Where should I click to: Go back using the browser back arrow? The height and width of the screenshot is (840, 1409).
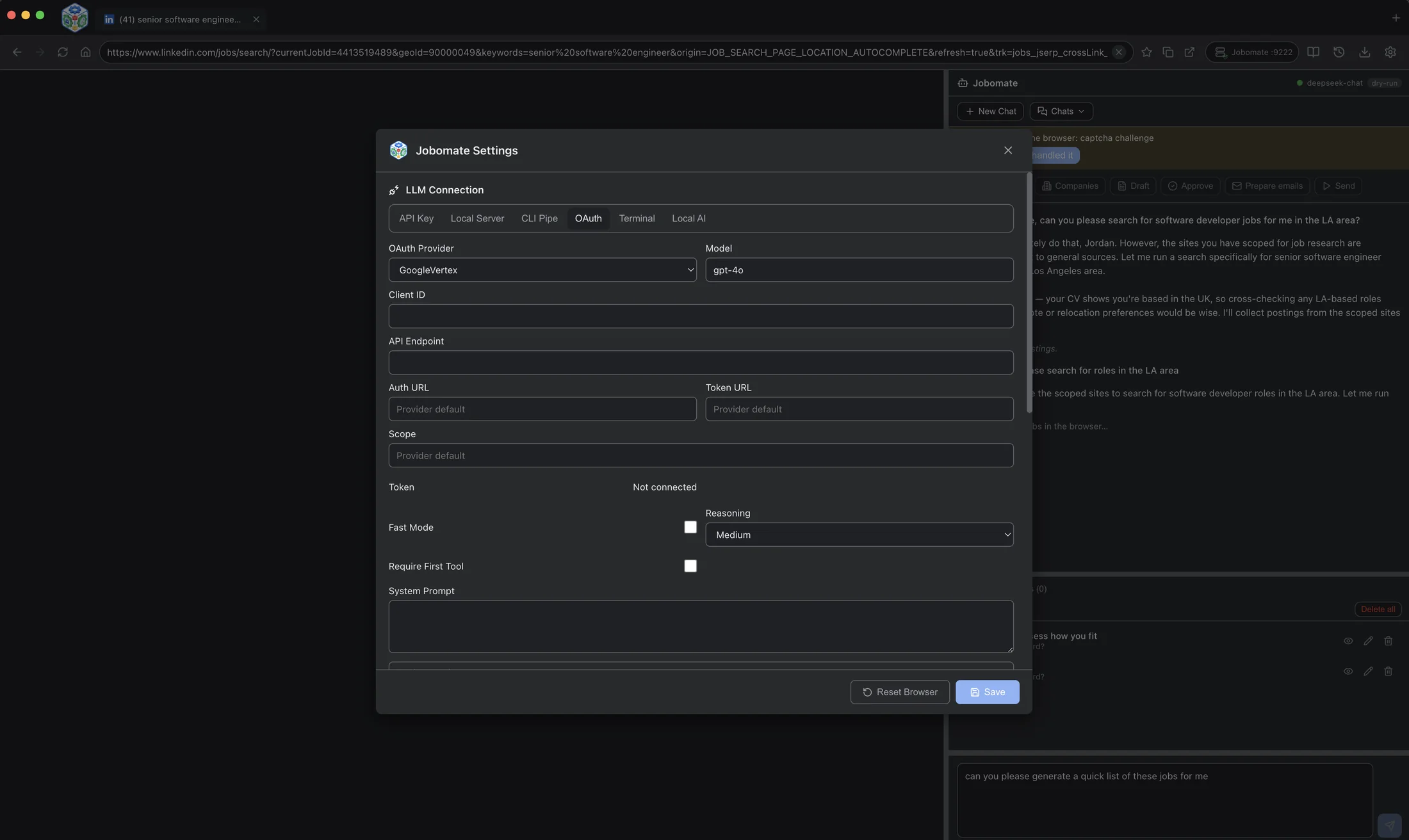(x=17, y=52)
